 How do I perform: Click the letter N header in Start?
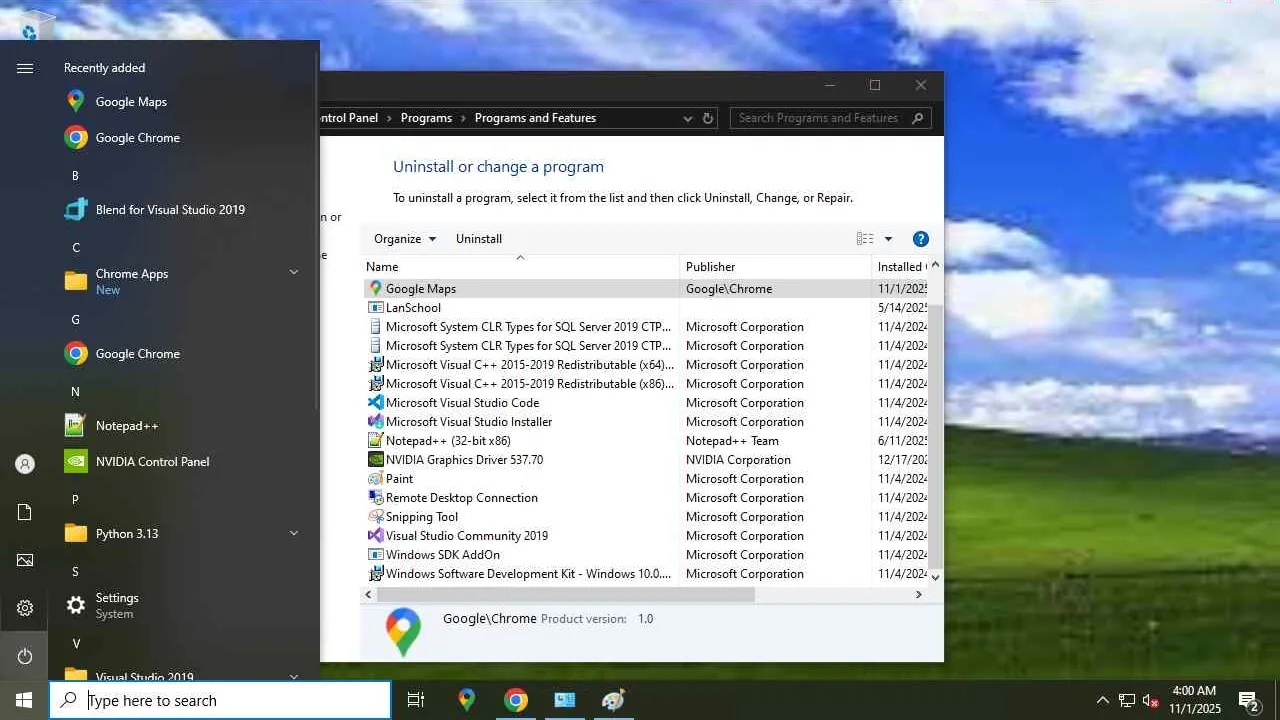[75, 392]
